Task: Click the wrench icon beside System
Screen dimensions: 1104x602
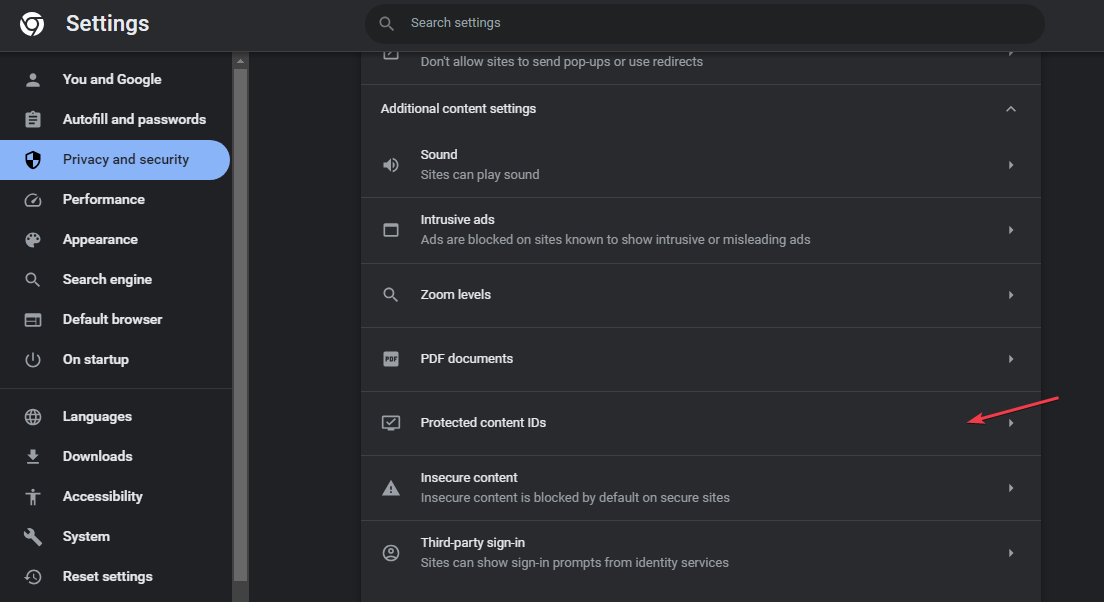Action: click(x=33, y=537)
